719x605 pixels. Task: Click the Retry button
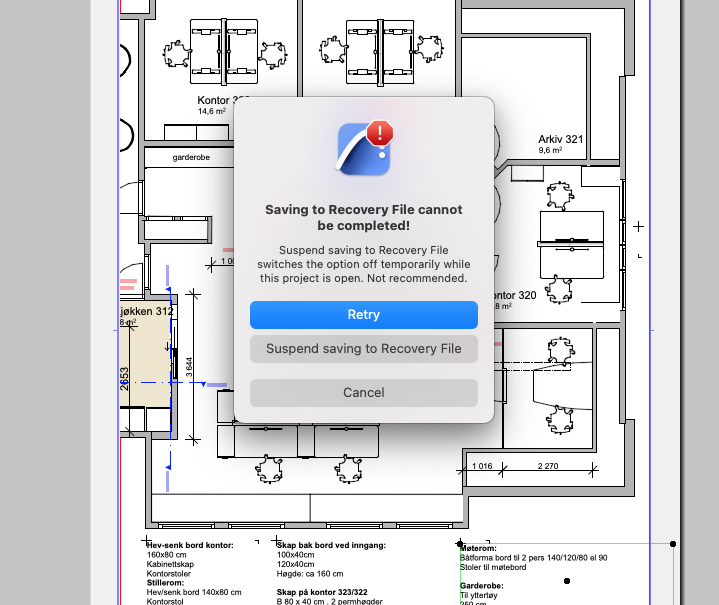(x=363, y=315)
